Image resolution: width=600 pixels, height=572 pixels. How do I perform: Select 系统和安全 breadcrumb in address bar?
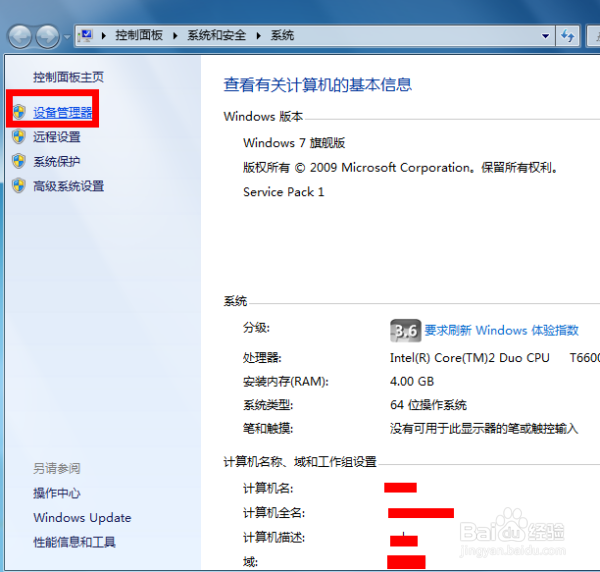click(x=216, y=35)
